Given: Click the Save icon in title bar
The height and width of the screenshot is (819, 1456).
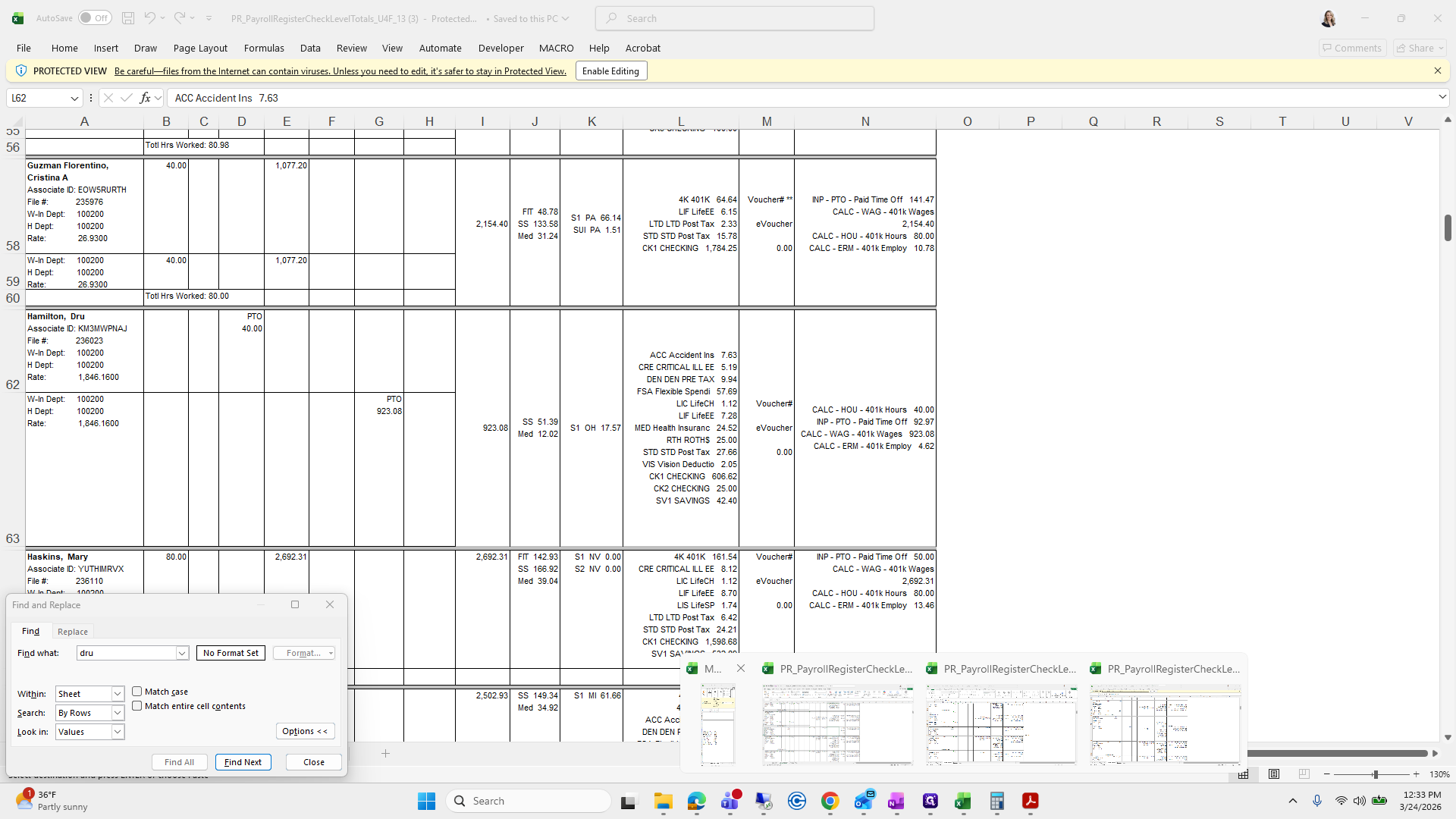Looking at the screenshot, I should pyautogui.click(x=128, y=18).
